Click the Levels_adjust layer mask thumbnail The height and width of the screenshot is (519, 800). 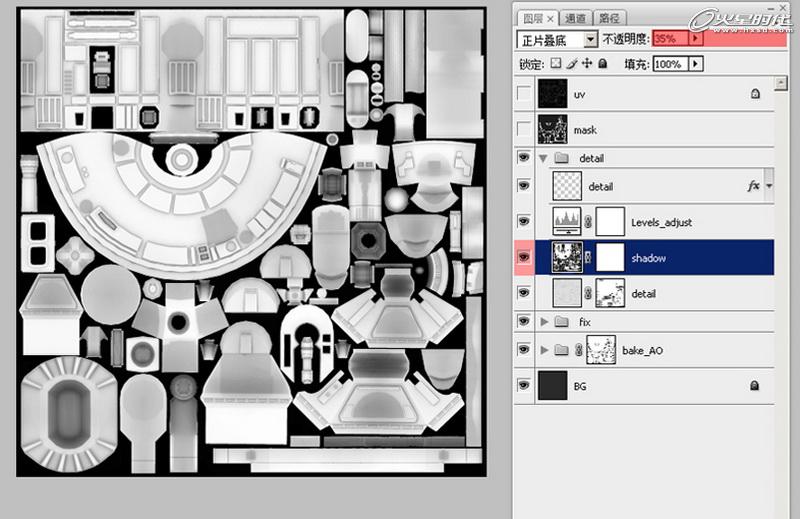point(610,221)
